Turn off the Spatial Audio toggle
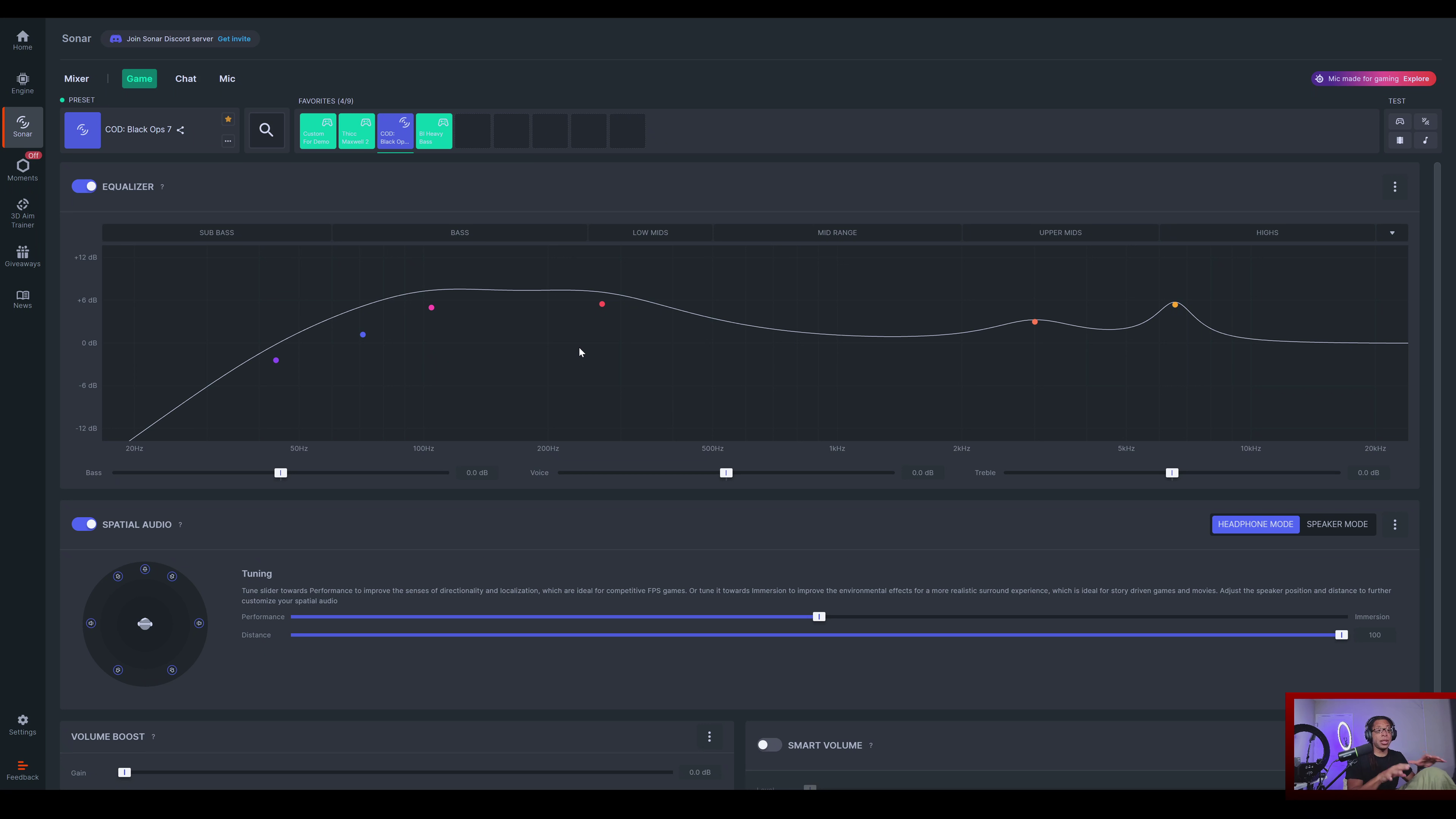Image resolution: width=1456 pixels, height=819 pixels. 84,524
